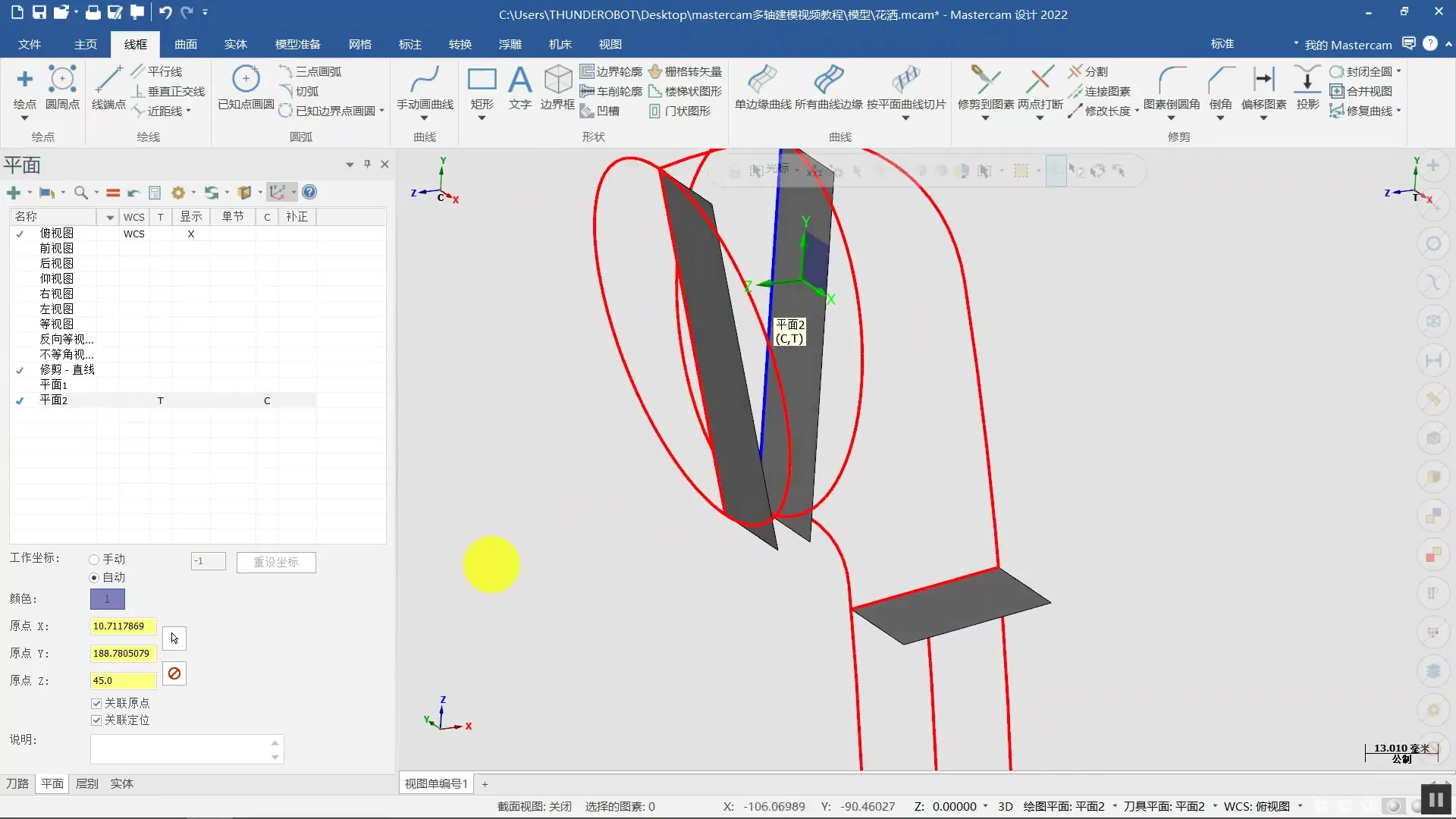The image size is (1456, 819).
Task: Uncheck the 关联原点 checkbox
Action: click(96, 704)
